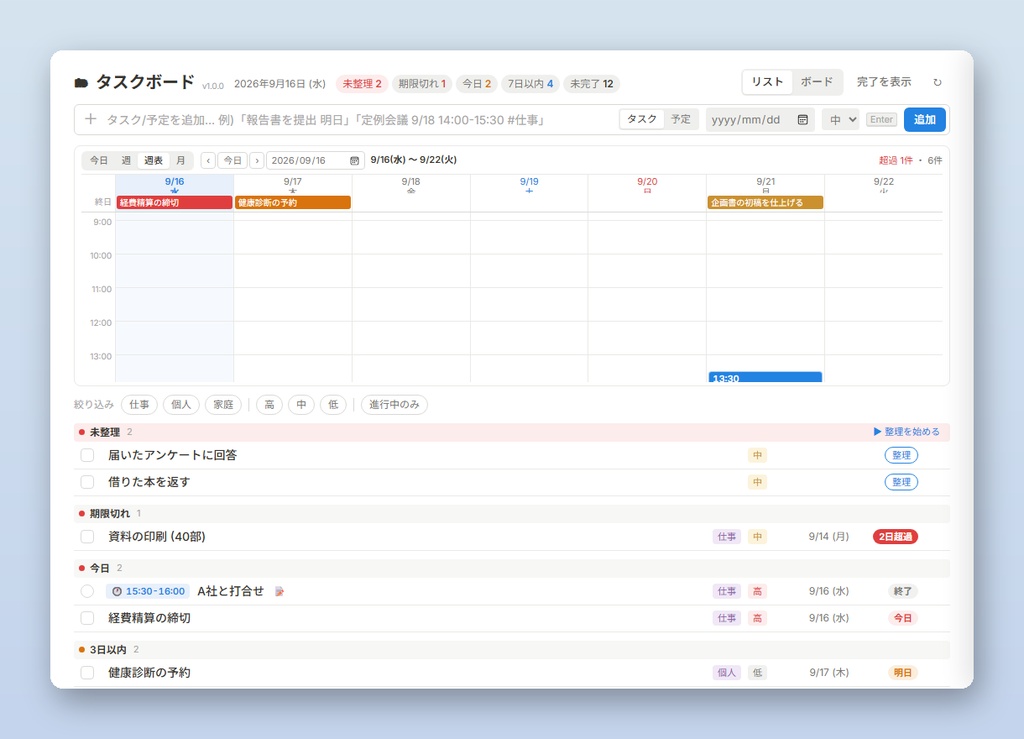
Task: Click the 15:30-16:00 time chip
Action: (x=148, y=591)
